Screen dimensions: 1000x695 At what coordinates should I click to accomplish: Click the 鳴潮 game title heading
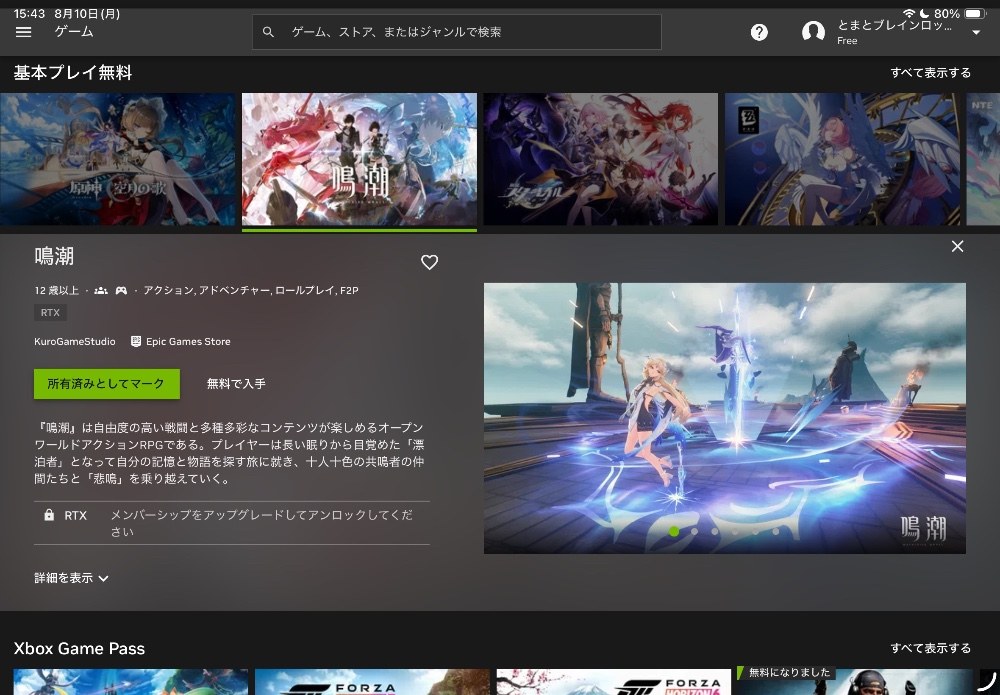pyautogui.click(x=54, y=256)
